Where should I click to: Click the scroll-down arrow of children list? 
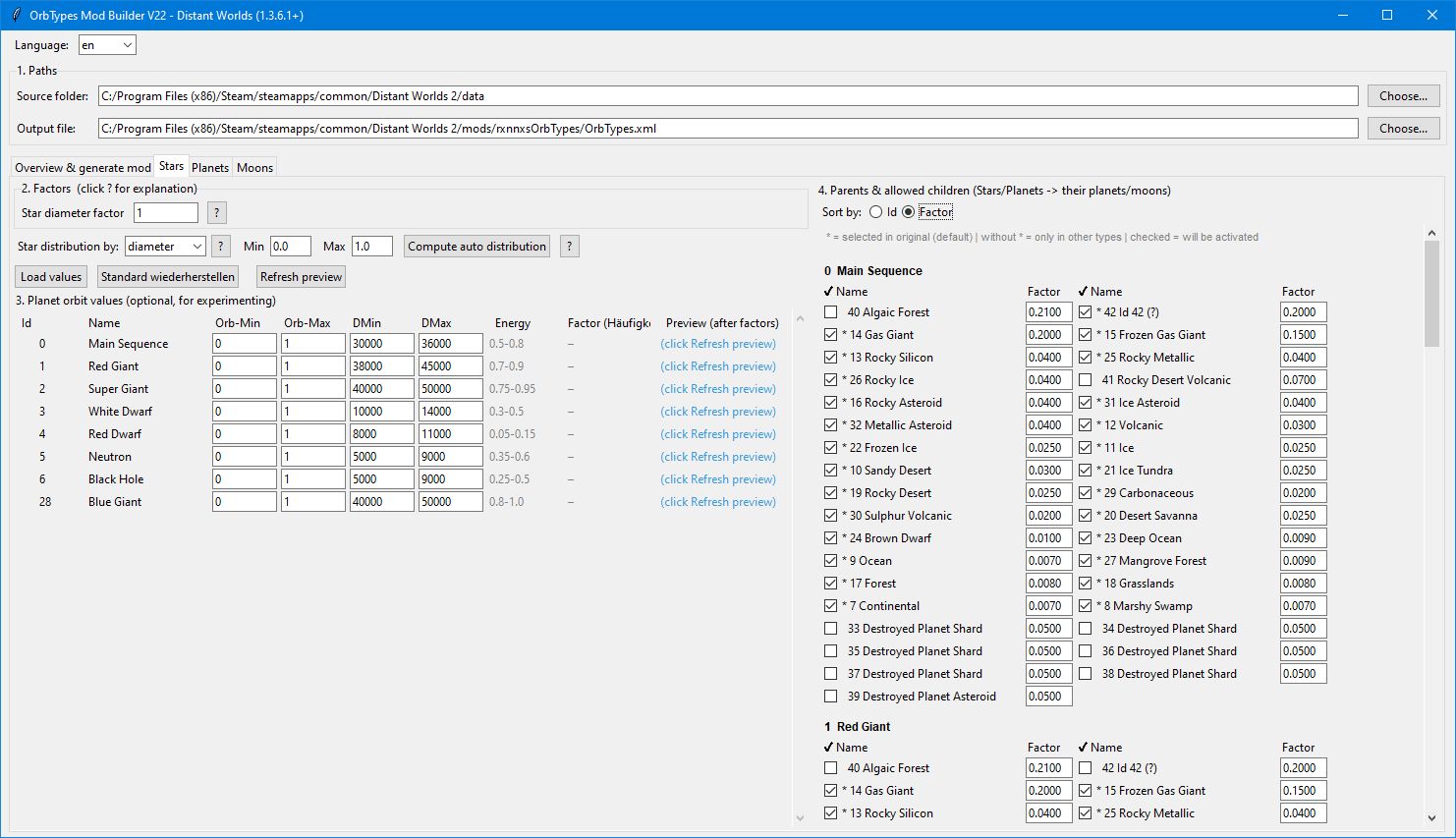(1431, 817)
